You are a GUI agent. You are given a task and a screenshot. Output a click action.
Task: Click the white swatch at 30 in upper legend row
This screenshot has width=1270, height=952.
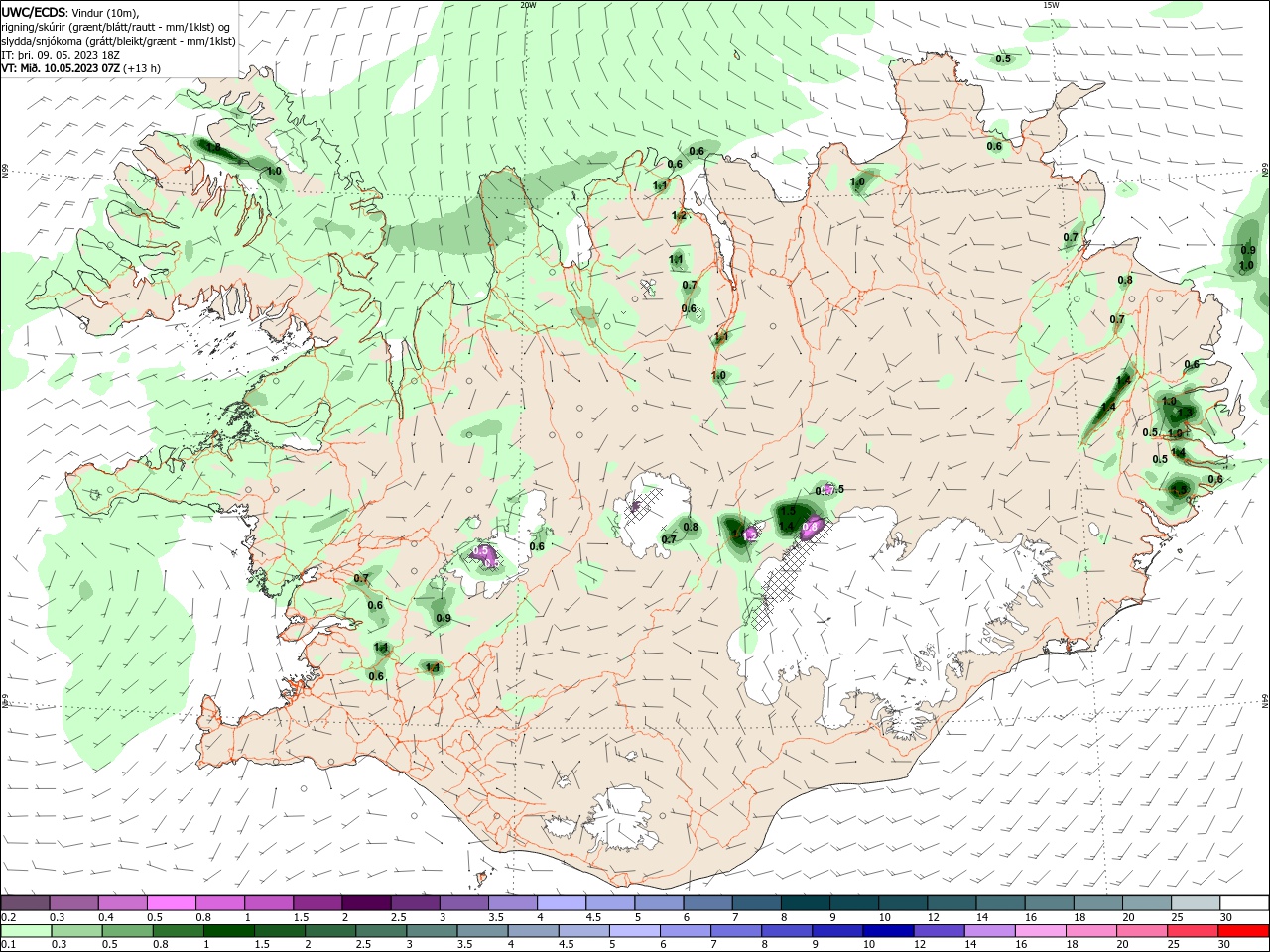(1243, 903)
